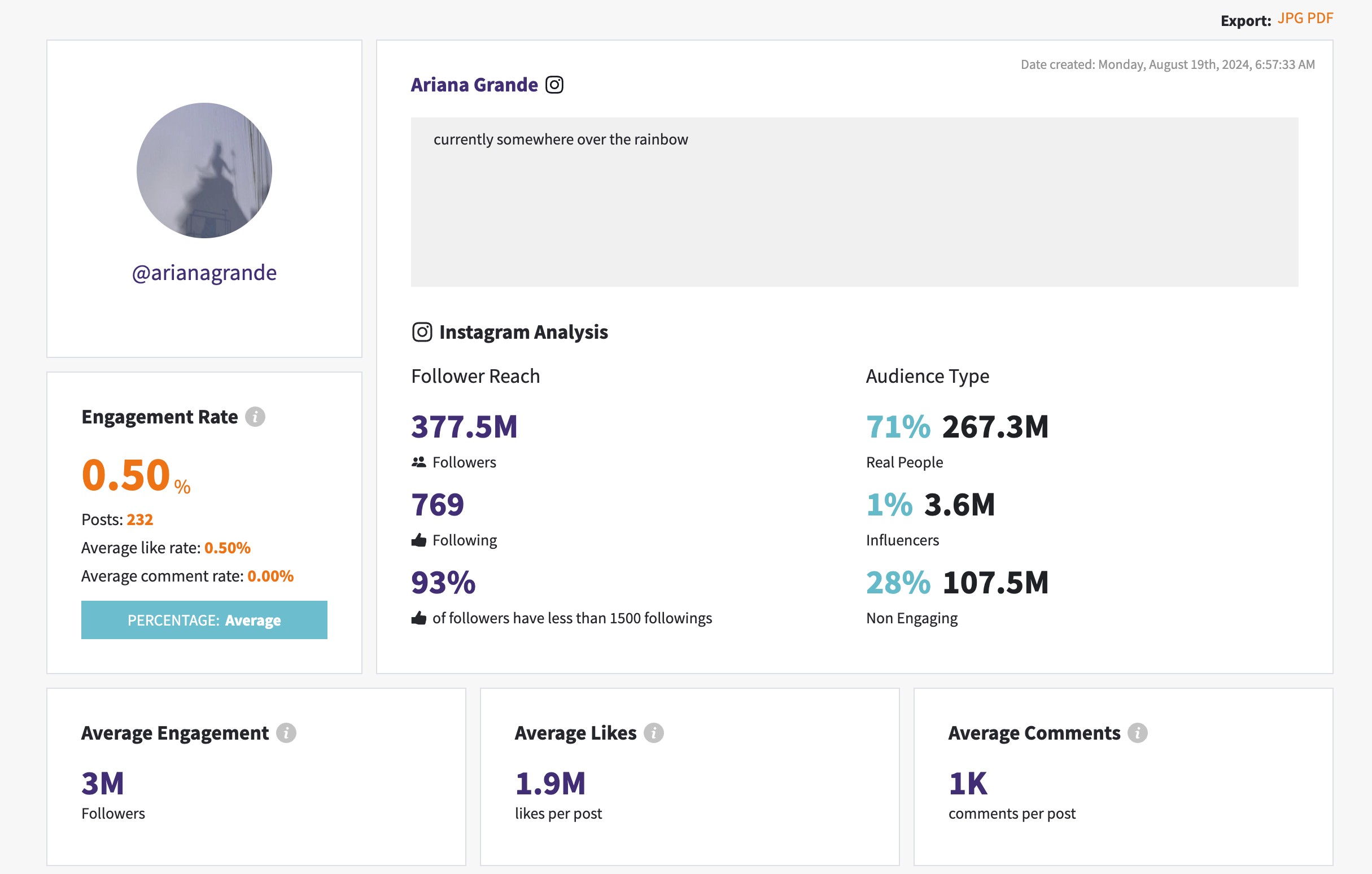Export the report as JPG
1372x874 pixels.
point(1290,18)
